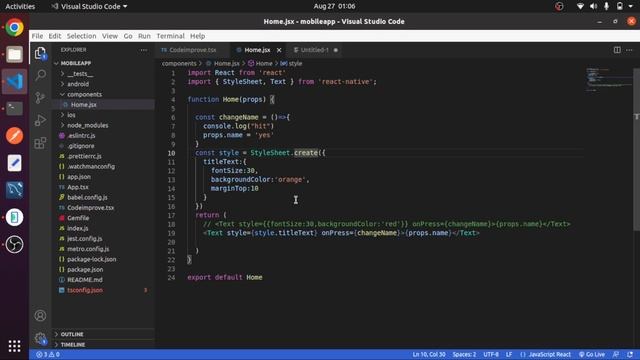Click Ln 10, Col 30 cursor position
640x360 pixels.
pyautogui.click(x=429, y=355)
